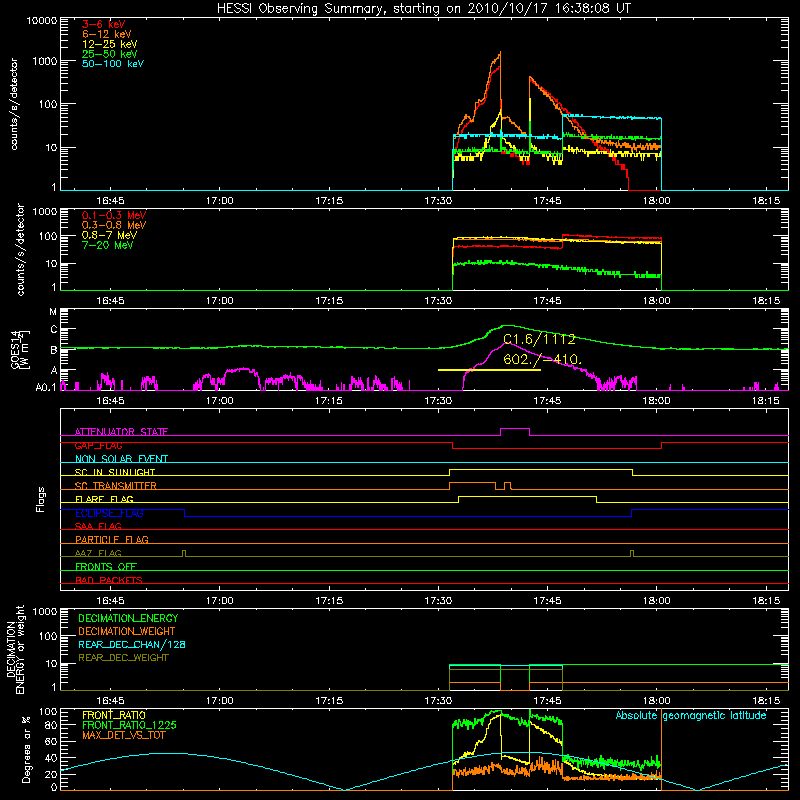This screenshot has height=800, width=800.
Task: Click the GOES14 axis label
Action: pos(15,349)
